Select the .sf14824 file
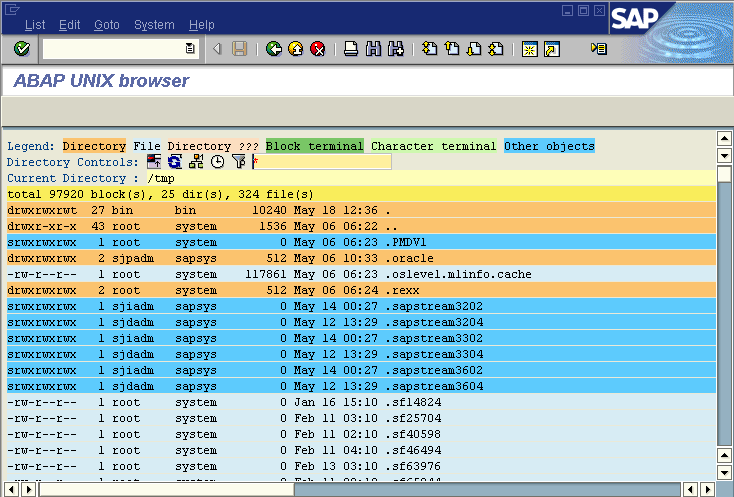This screenshot has width=734, height=497. coord(361,402)
